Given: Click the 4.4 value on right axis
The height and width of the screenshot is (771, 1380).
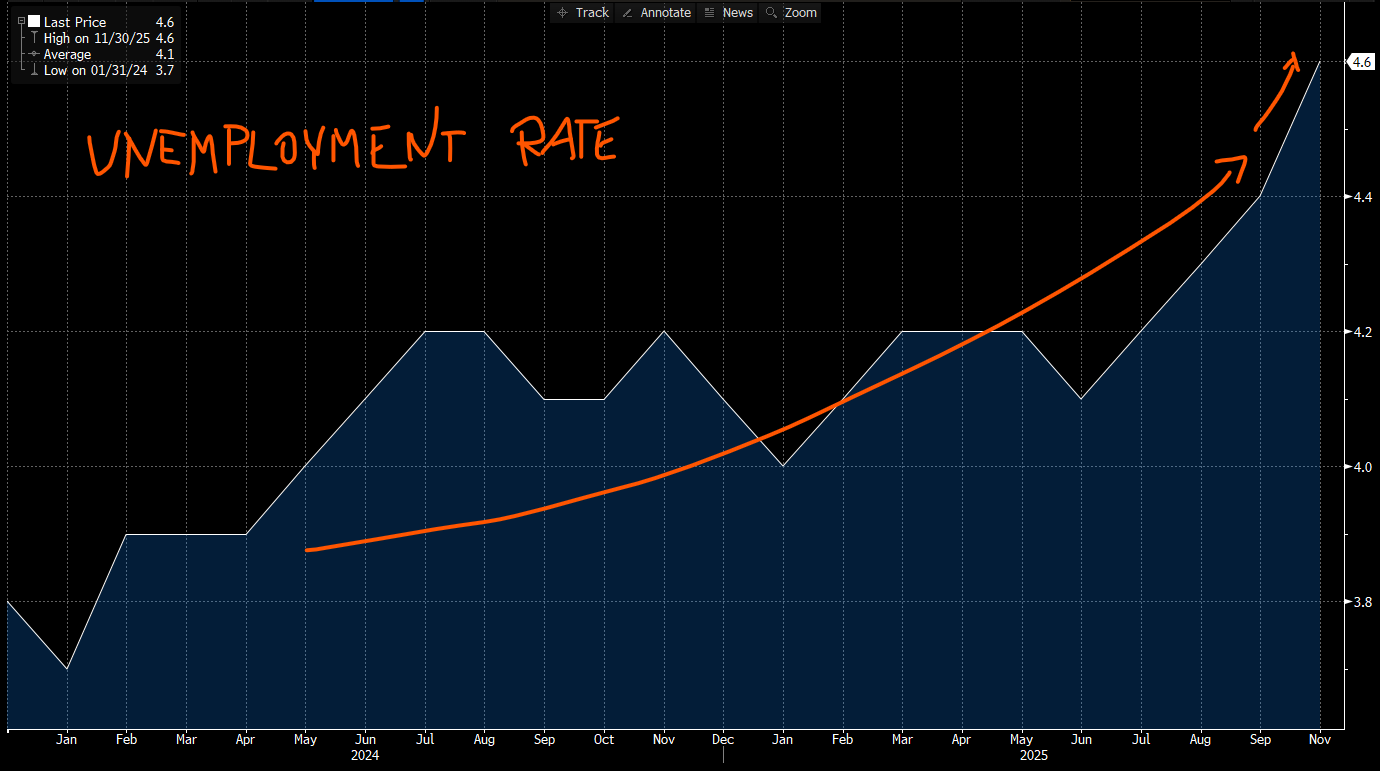Looking at the screenshot, I should tap(1362, 197).
